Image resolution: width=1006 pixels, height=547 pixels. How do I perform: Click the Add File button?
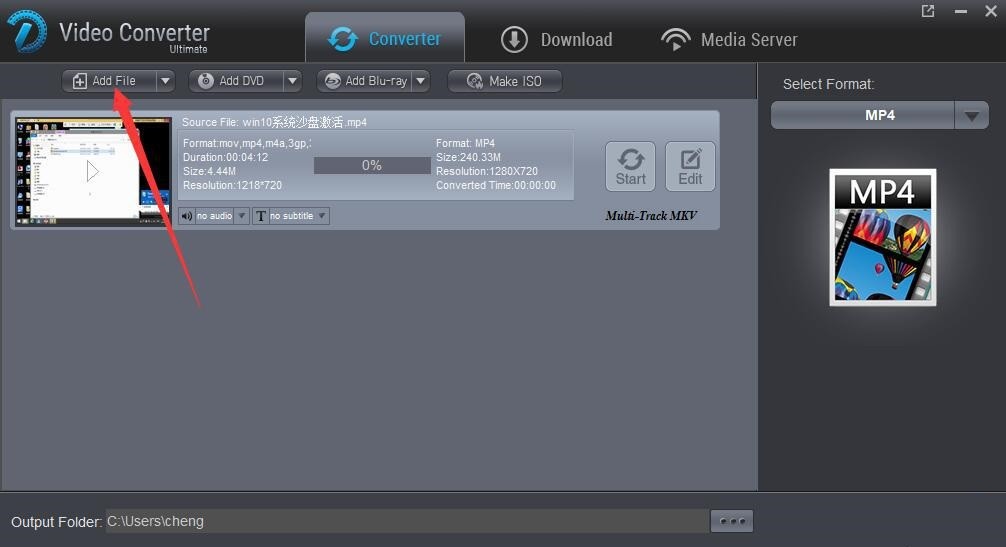pyautogui.click(x=109, y=81)
